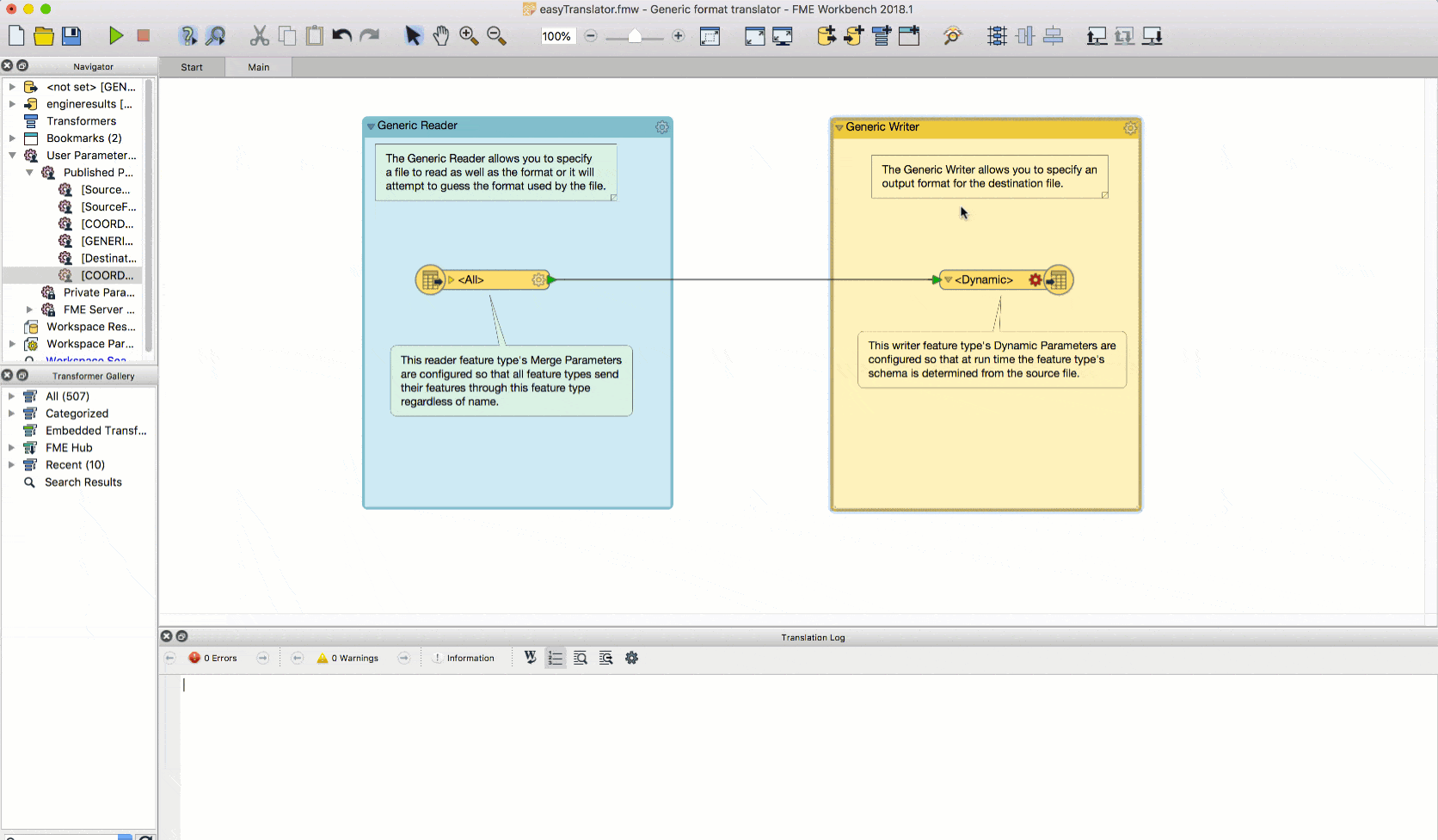Save the workspace with the floppy disk icon
The image size is (1438, 840).
(71, 36)
